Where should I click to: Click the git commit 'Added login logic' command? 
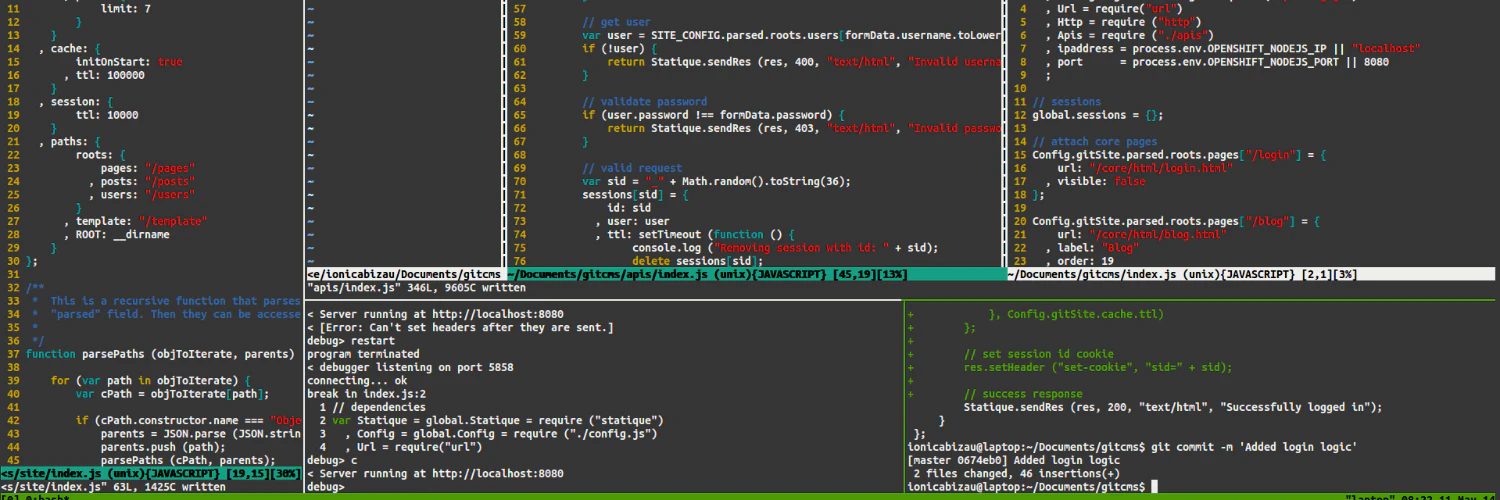point(1252,447)
